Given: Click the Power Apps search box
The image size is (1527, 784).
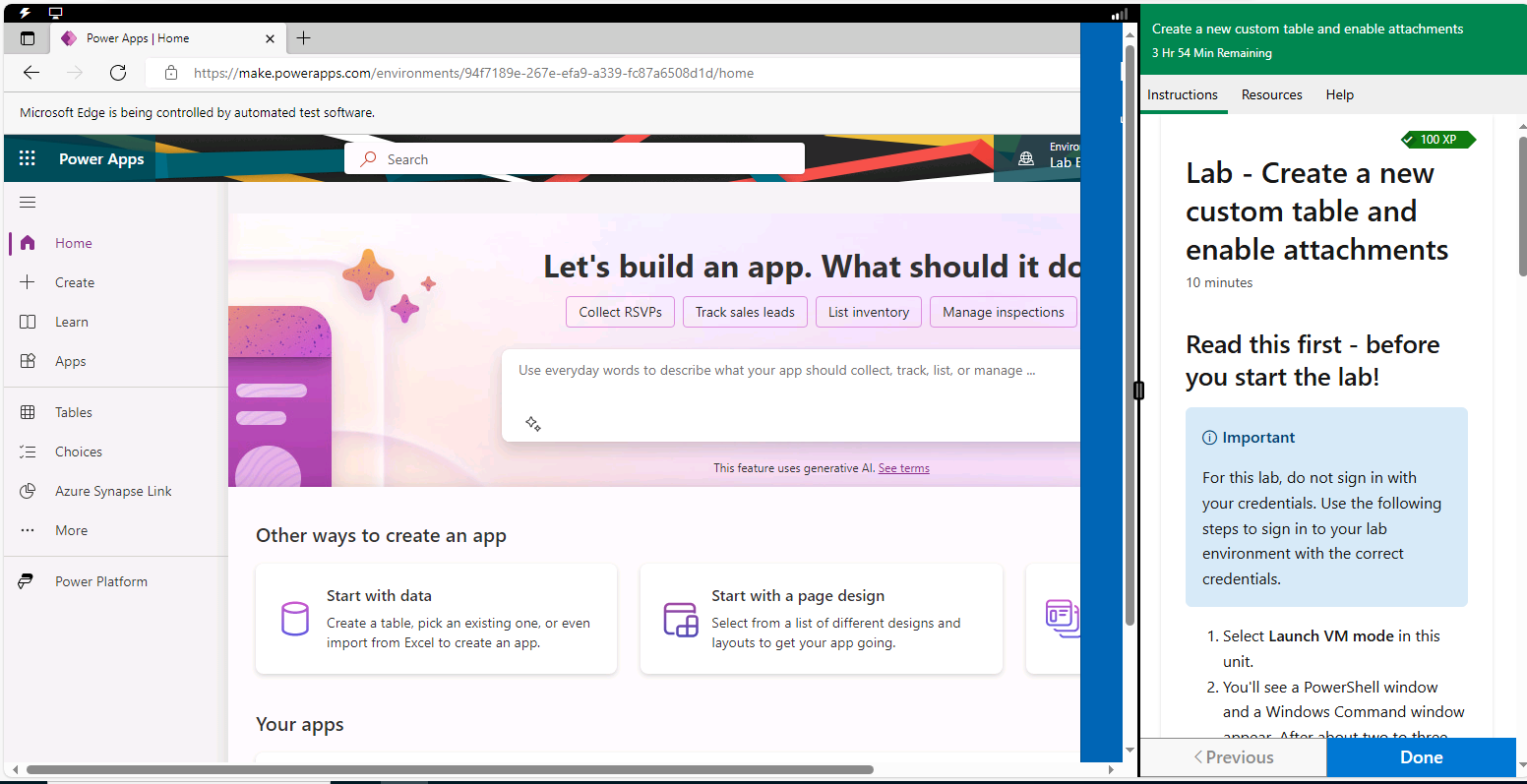Looking at the screenshot, I should coord(575,159).
